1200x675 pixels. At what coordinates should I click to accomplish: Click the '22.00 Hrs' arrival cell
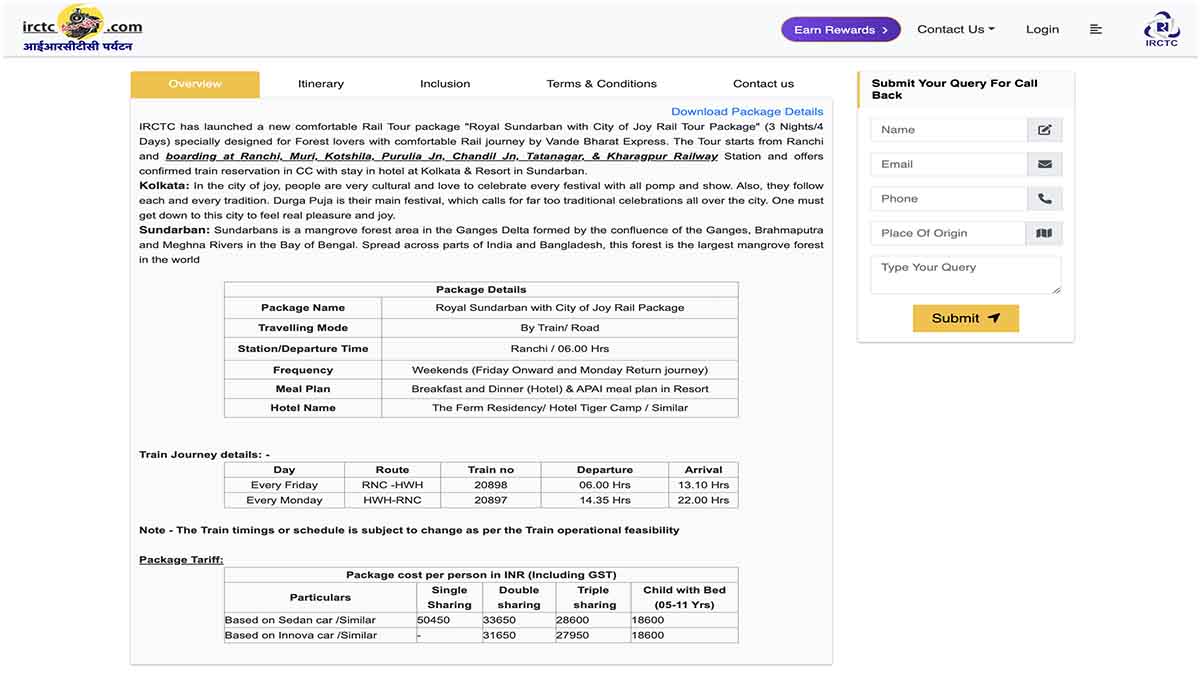tap(704, 500)
